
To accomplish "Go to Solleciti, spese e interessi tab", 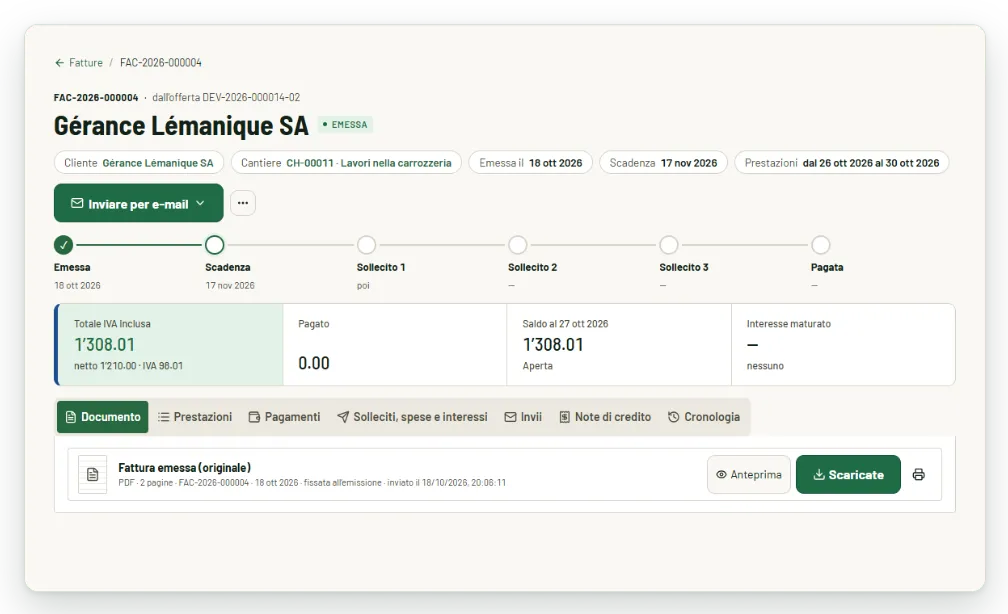I will click(412, 417).
